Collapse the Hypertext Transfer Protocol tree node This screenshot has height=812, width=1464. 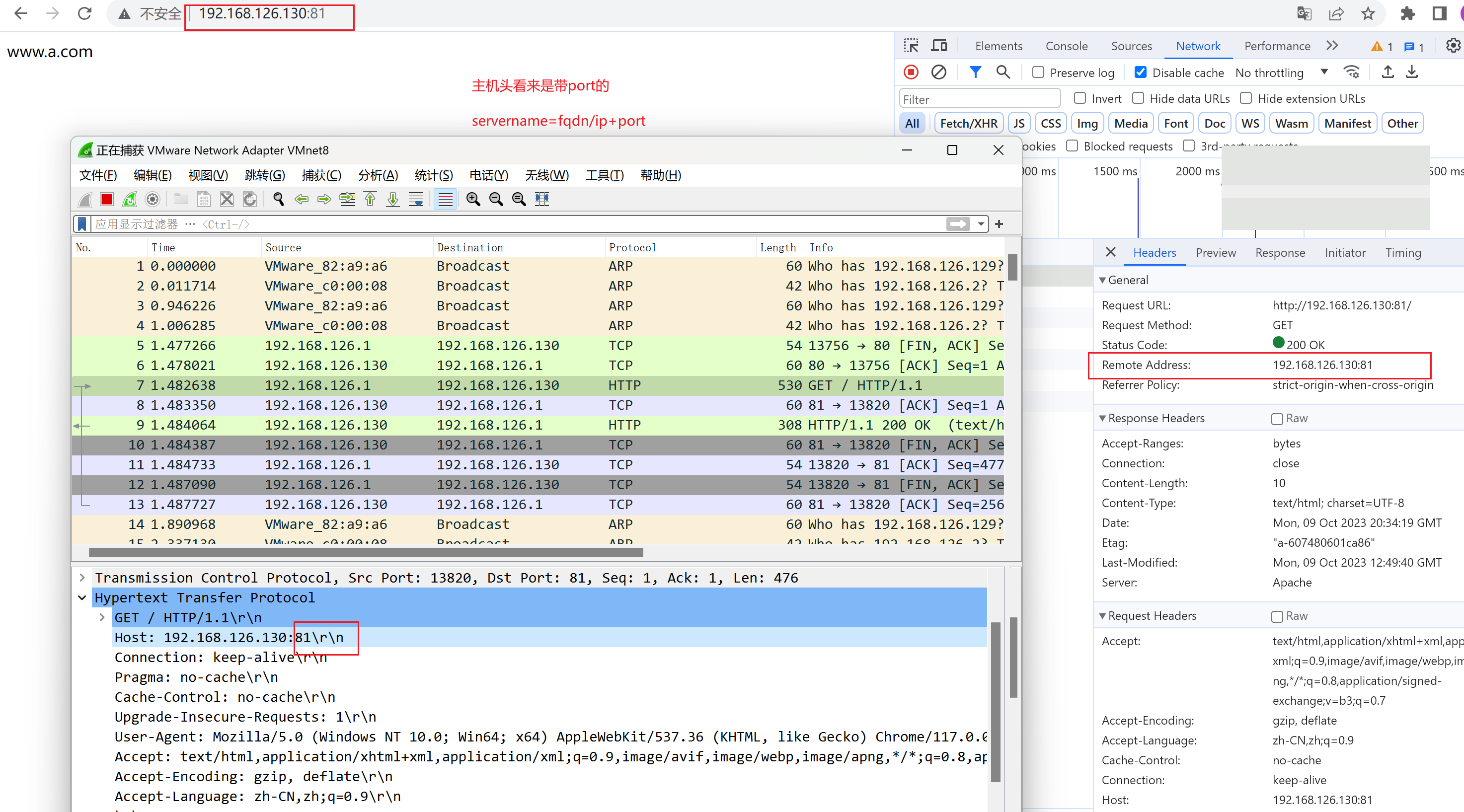tap(82, 598)
